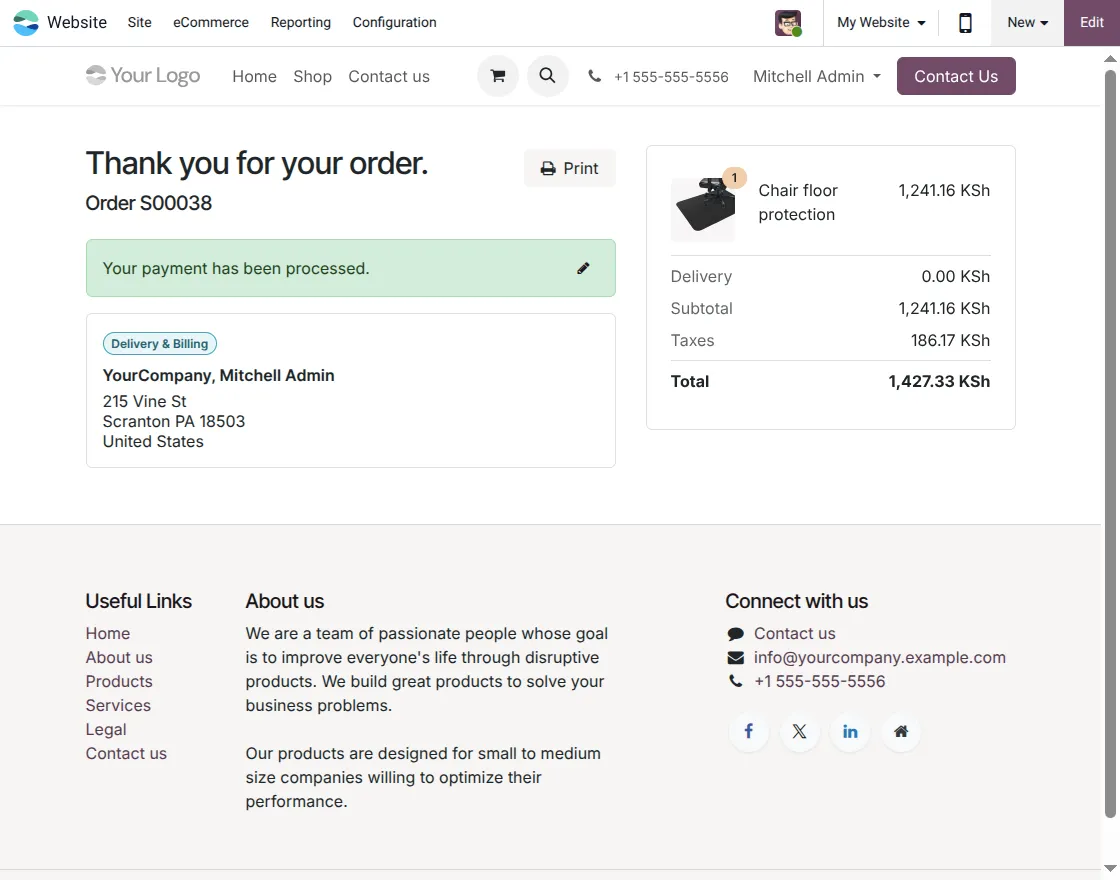Viewport: 1120px width, 880px height.
Task: Open the website search magnifier
Action: tap(547, 76)
